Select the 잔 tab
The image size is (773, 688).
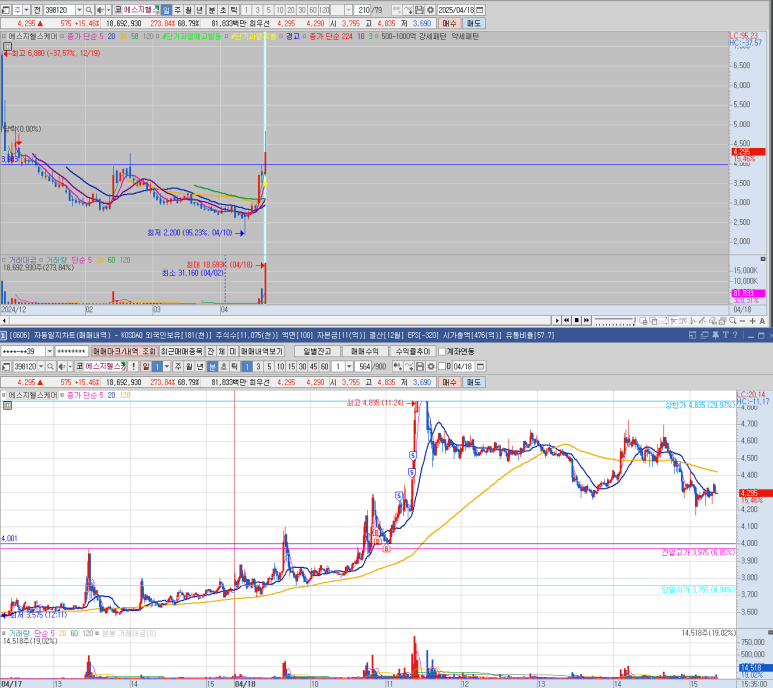click(211, 351)
